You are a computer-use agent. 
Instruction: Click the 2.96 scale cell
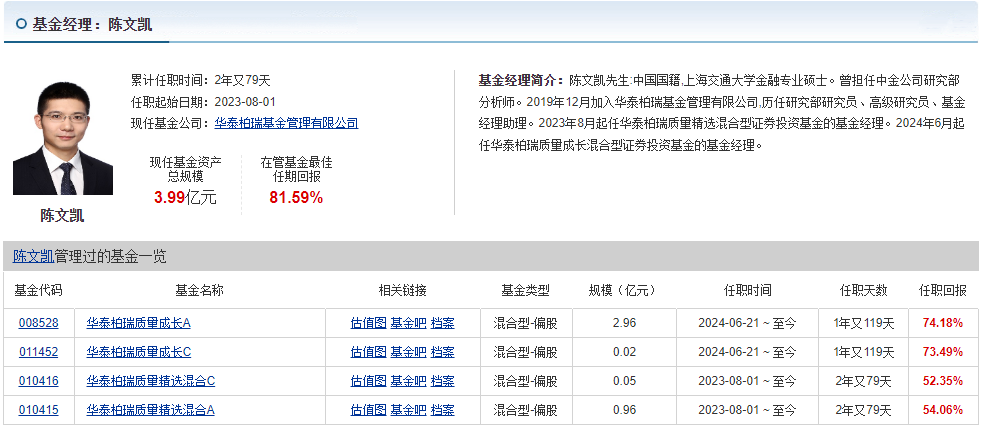point(624,323)
